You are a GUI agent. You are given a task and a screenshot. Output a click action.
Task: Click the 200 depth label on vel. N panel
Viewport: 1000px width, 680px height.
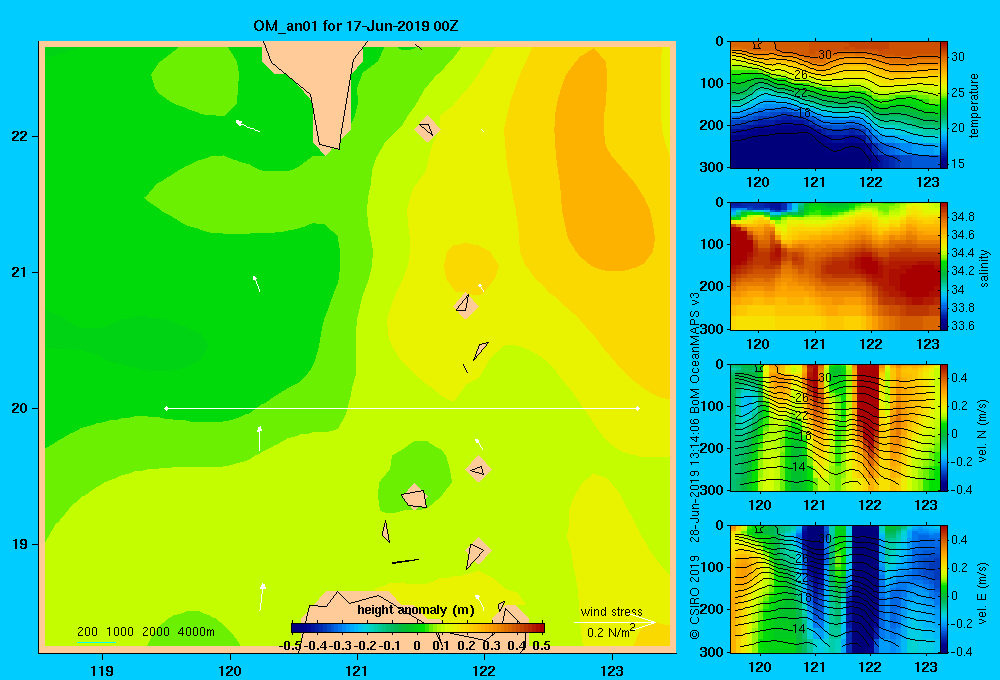coord(712,448)
